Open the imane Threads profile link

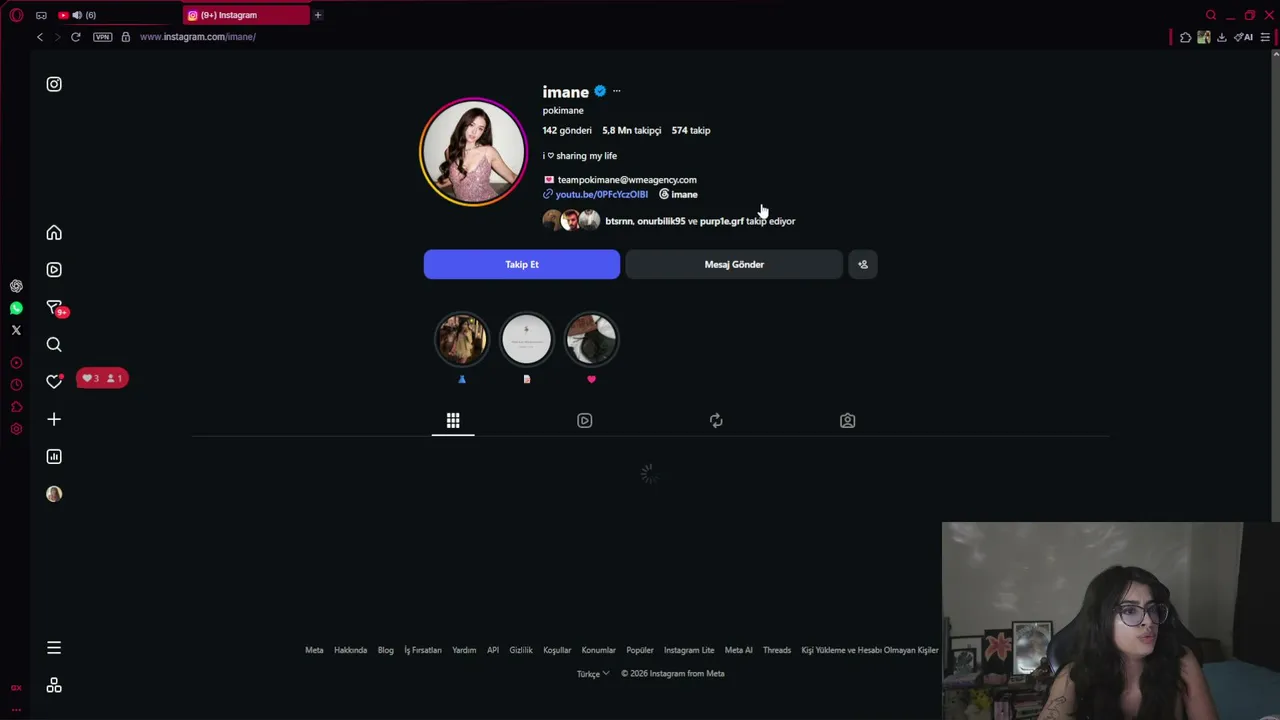tap(678, 194)
